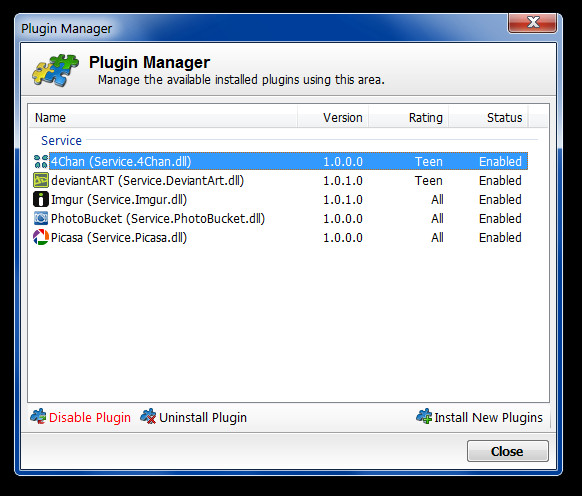Screen dimensions: 582x496
Task: Sort the list by Name column
Action: point(163,117)
